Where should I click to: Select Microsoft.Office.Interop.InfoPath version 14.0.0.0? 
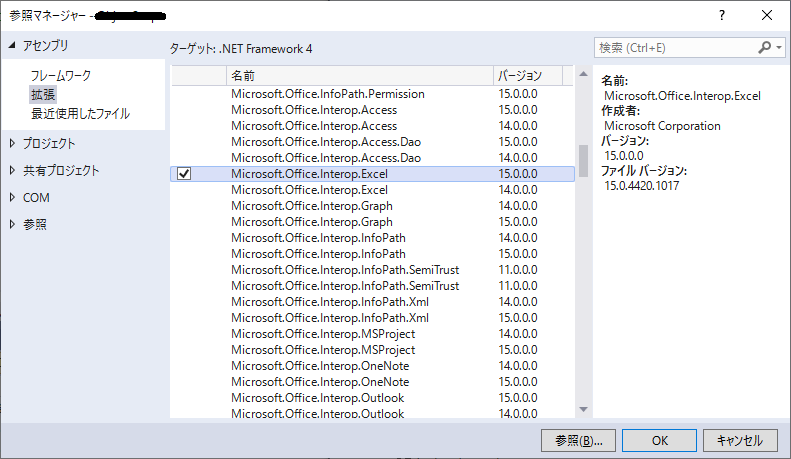point(372,238)
